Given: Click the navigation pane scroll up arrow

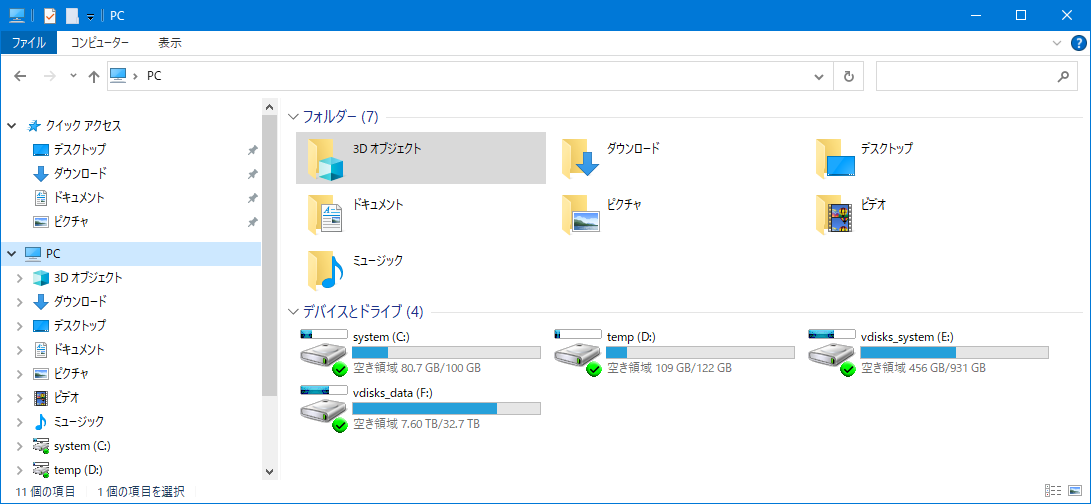Looking at the screenshot, I should [270, 105].
